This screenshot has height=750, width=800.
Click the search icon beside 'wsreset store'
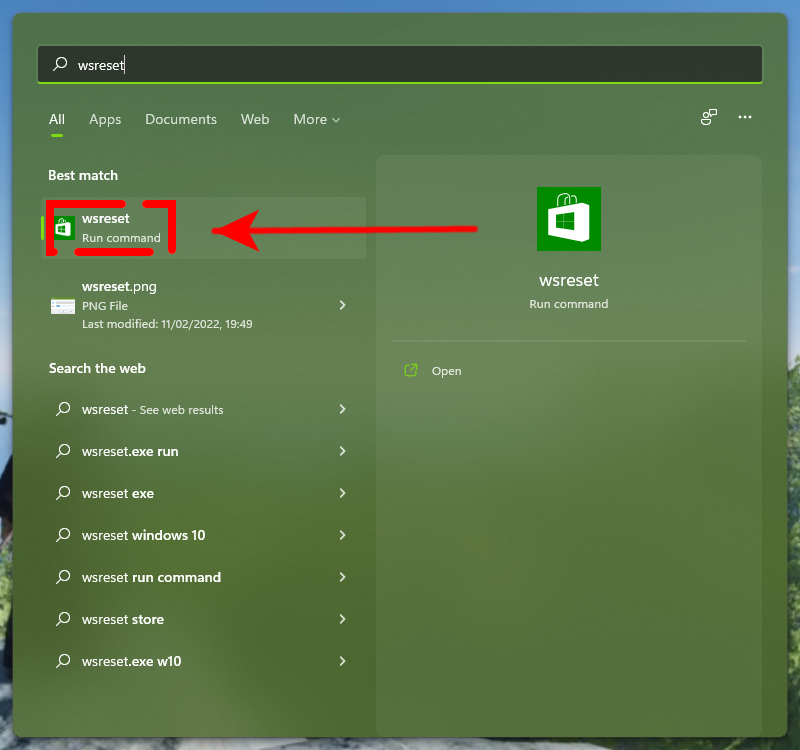pos(63,618)
